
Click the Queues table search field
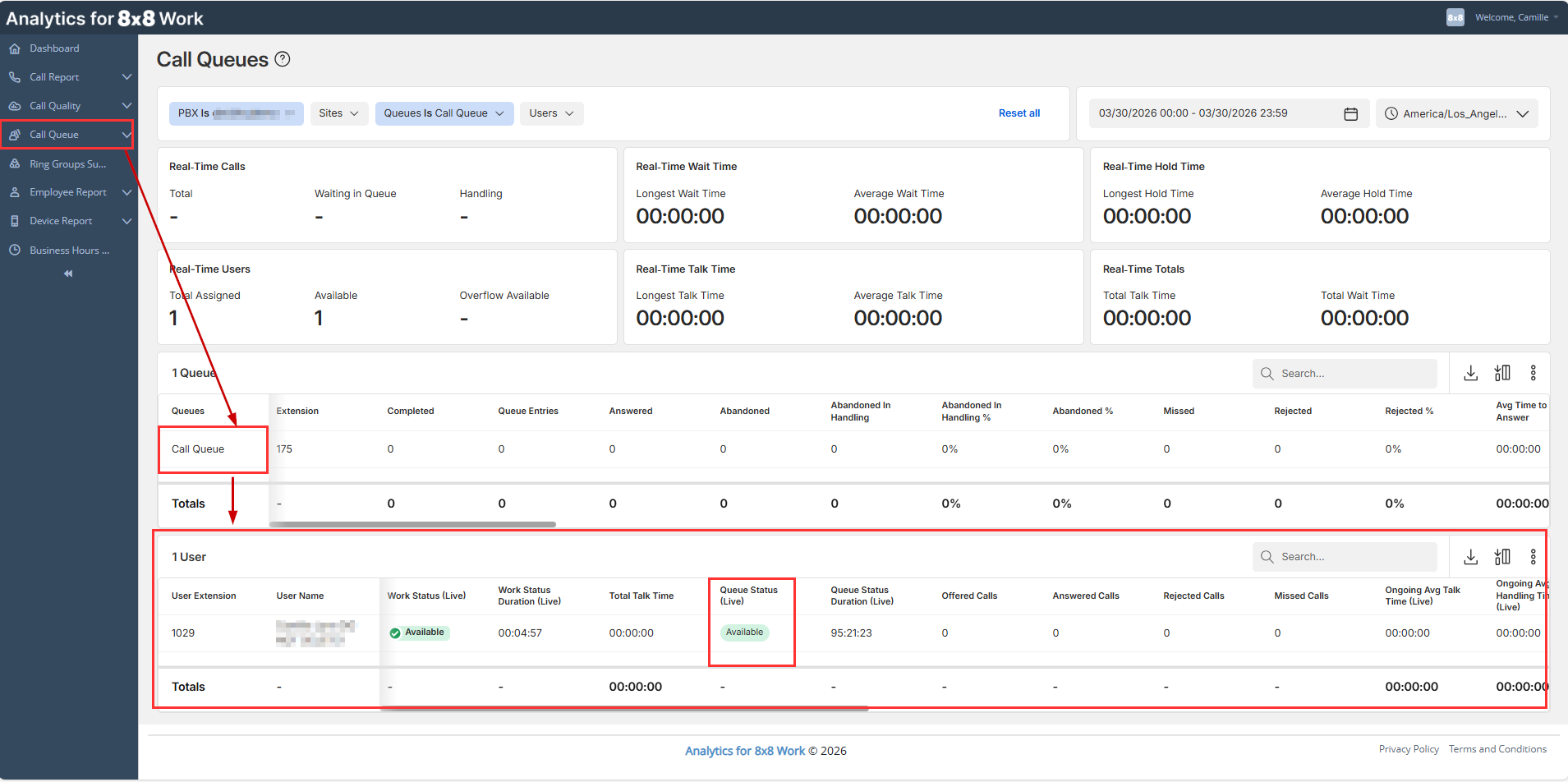[1345, 374]
